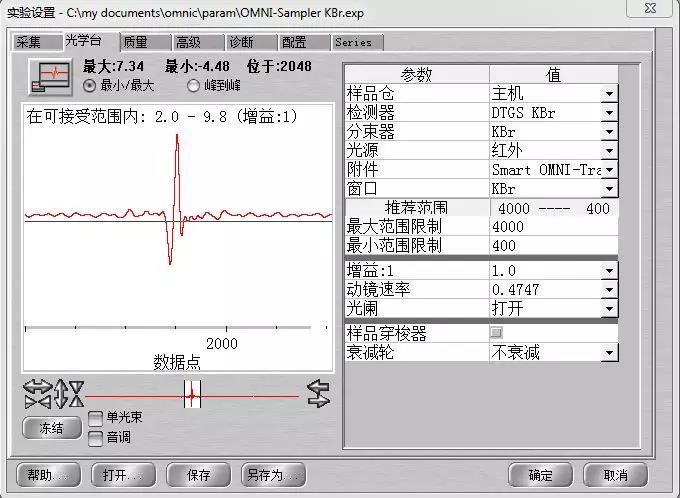
Task: Click the right-pointing roll arrow right of the overview
Action: point(318,401)
